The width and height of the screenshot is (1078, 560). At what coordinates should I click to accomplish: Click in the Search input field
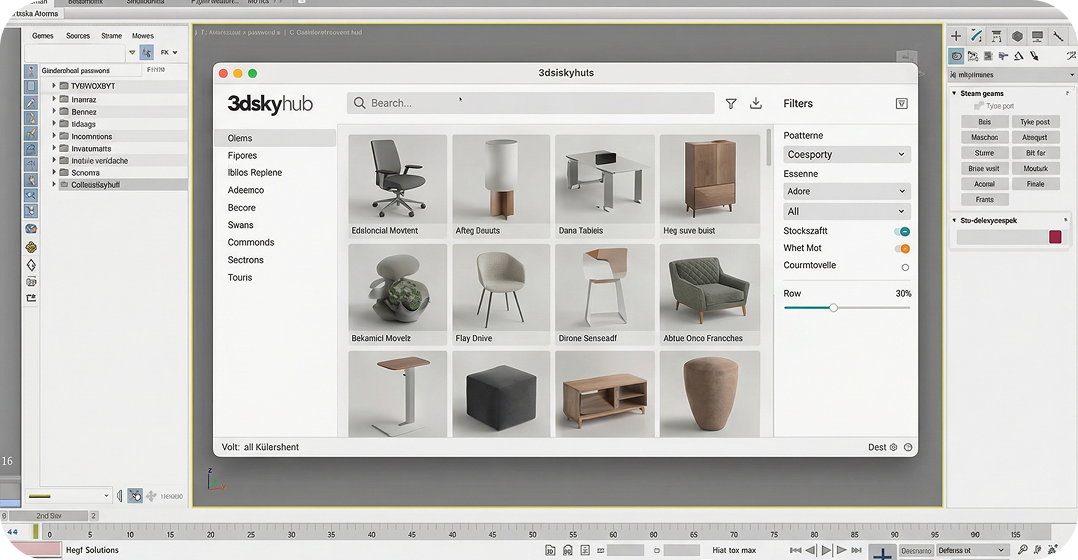click(x=530, y=103)
